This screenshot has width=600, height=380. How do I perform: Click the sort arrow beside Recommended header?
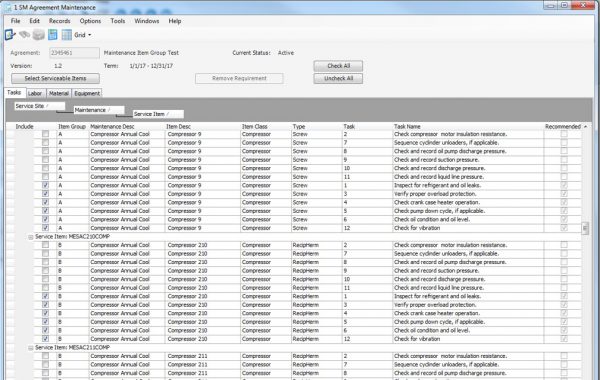[585, 127]
